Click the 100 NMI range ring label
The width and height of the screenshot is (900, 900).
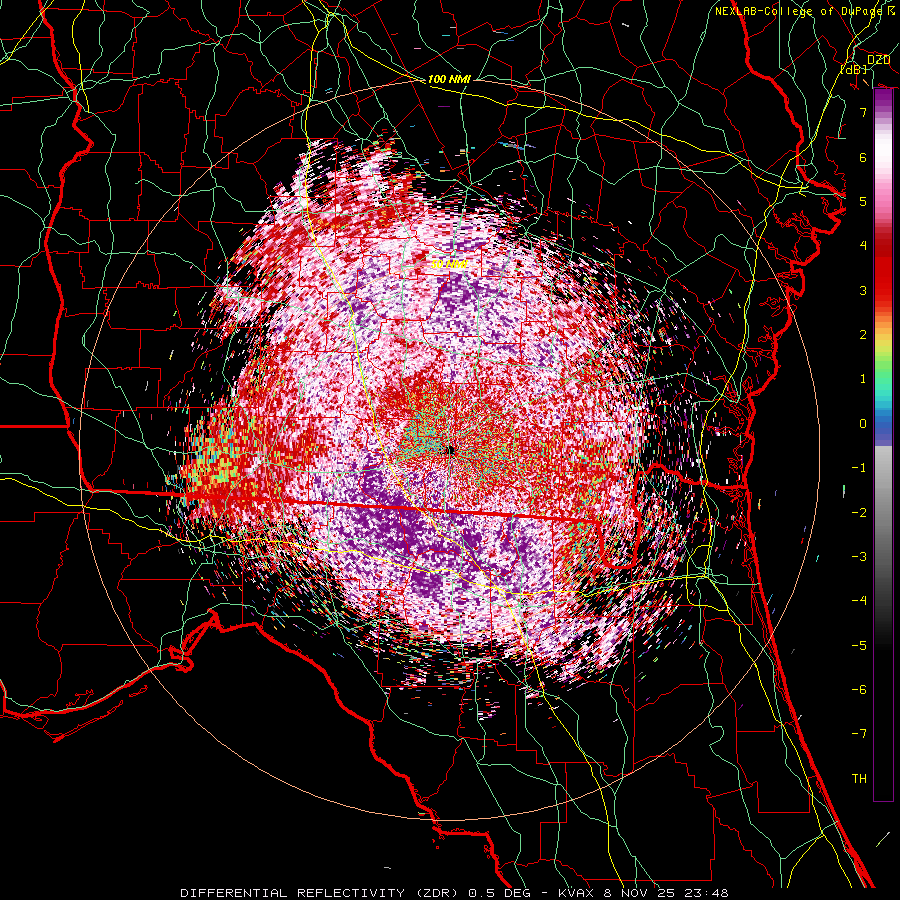point(449,79)
